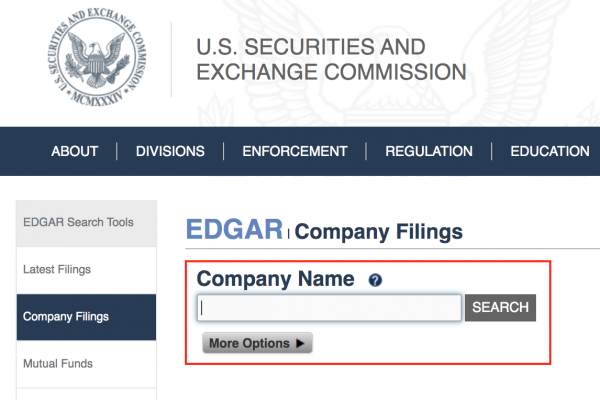This screenshot has height=400, width=600.
Task: Open the ABOUT navigation menu
Action: click(x=75, y=151)
